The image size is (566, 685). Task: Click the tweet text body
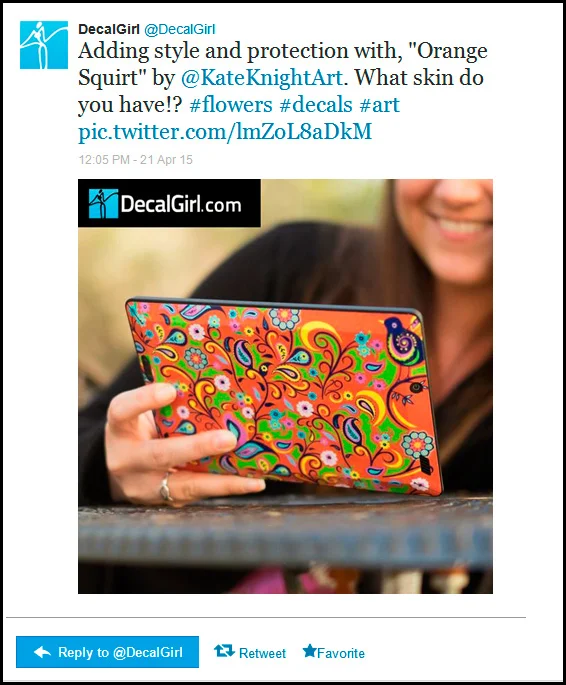(283, 91)
